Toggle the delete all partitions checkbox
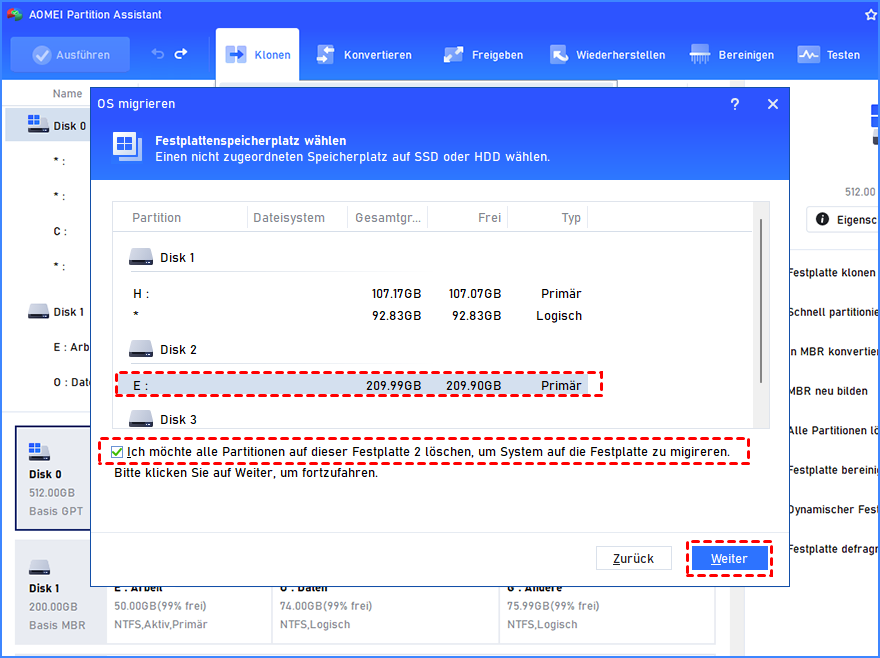 117,452
